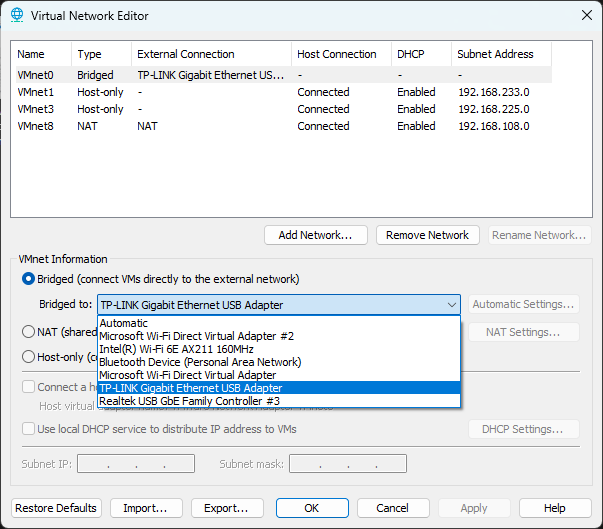Close the Virtual Network Editor window
Image resolution: width=603 pixels, height=529 pixels.
click(x=586, y=15)
